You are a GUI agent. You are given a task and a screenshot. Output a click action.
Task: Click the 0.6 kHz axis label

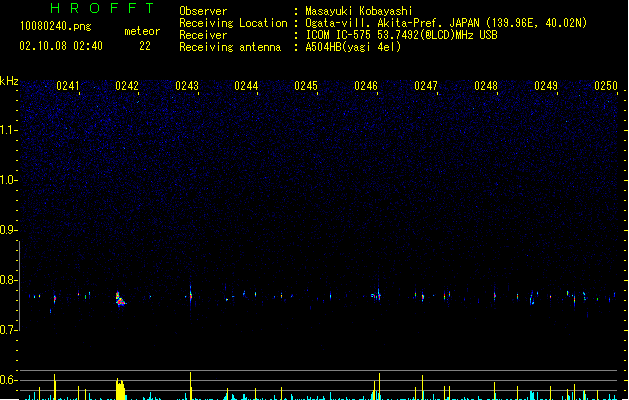click(x=8, y=380)
